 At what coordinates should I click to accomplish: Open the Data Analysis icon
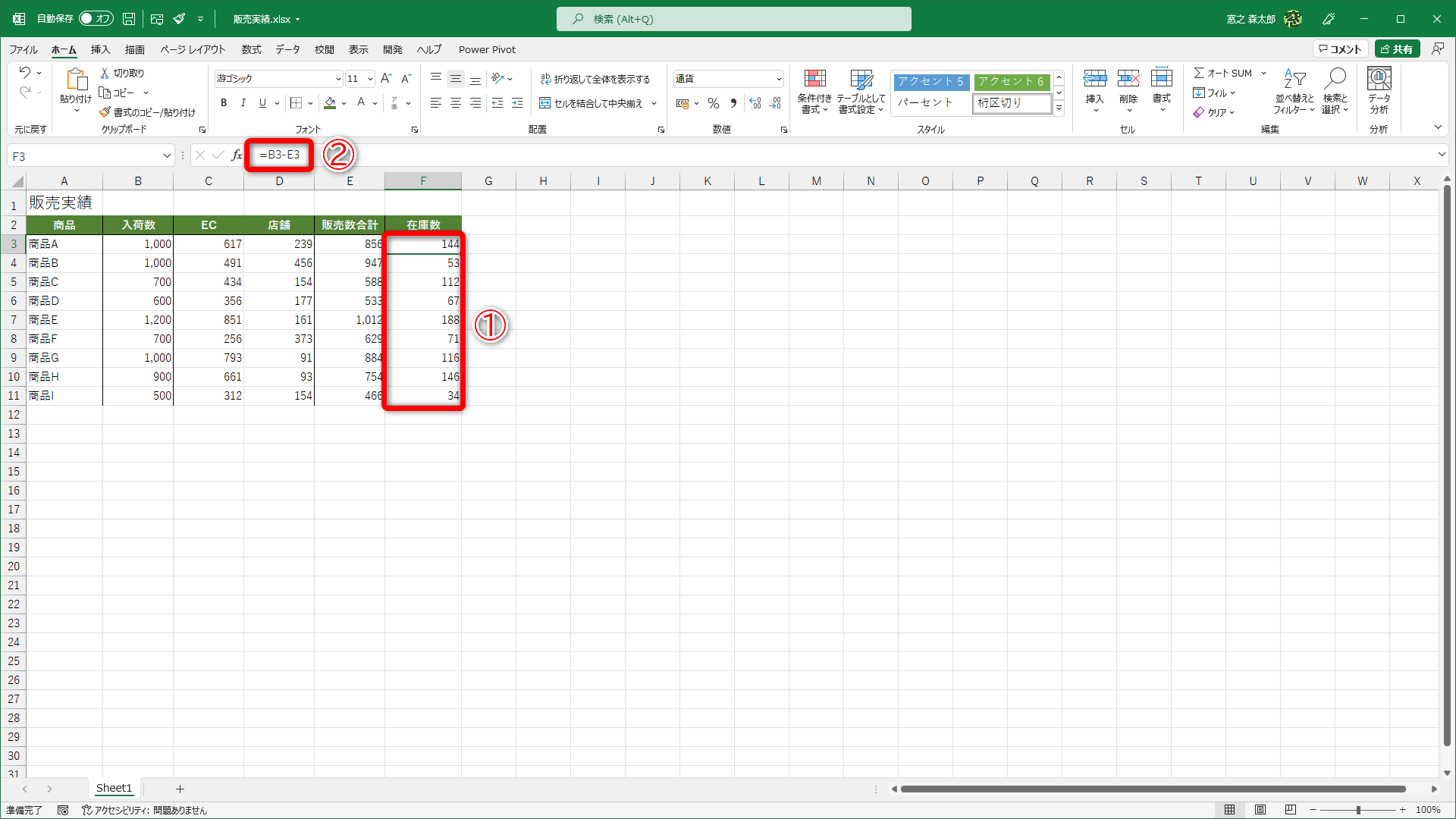tap(1379, 79)
